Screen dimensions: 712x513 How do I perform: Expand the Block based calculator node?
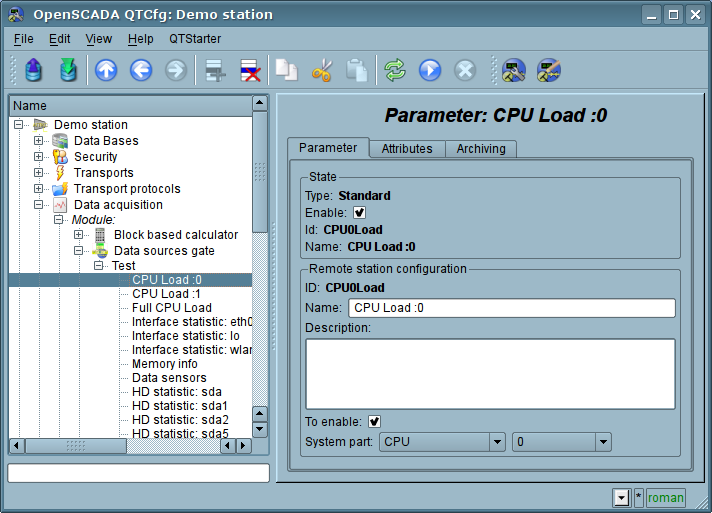click(x=79, y=235)
